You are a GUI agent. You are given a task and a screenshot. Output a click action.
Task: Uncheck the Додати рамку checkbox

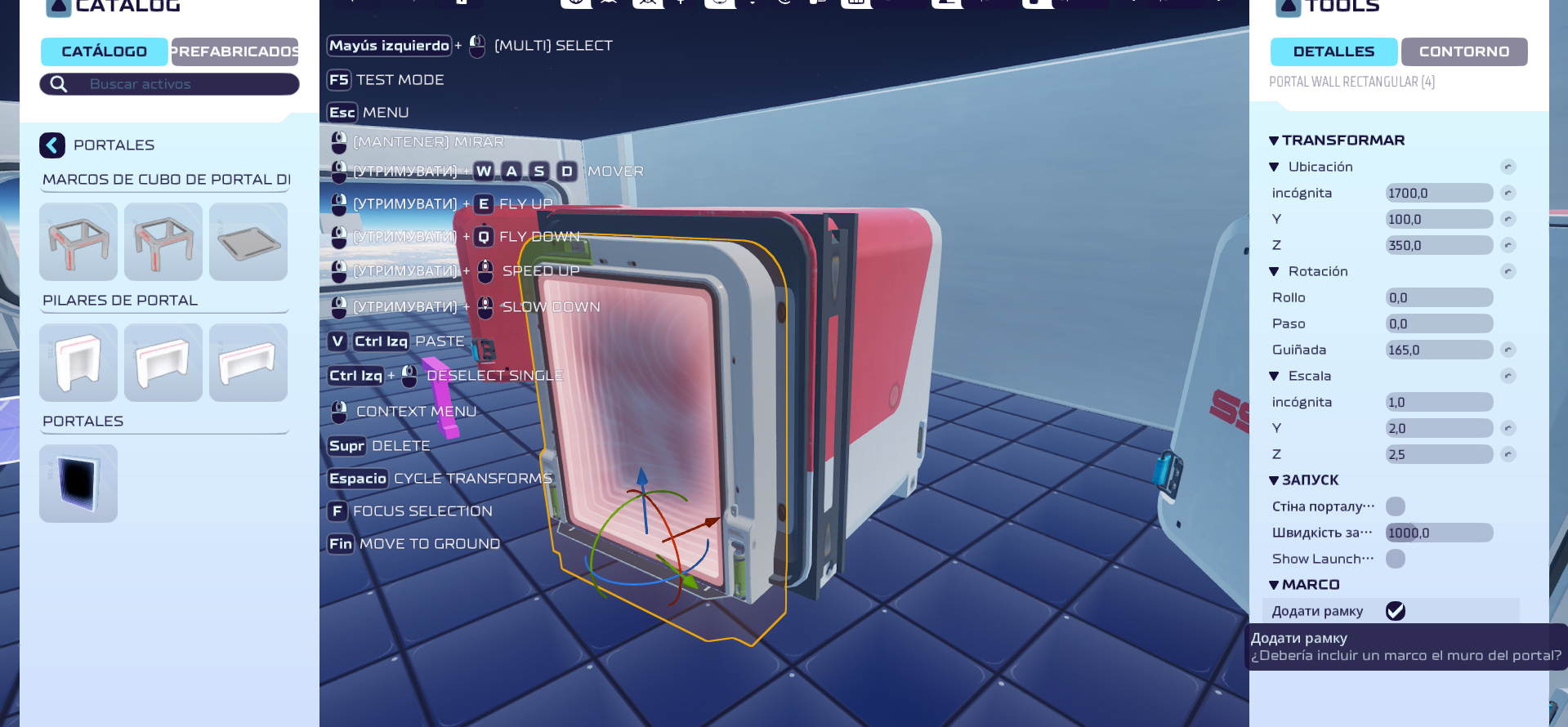pos(1396,611)
